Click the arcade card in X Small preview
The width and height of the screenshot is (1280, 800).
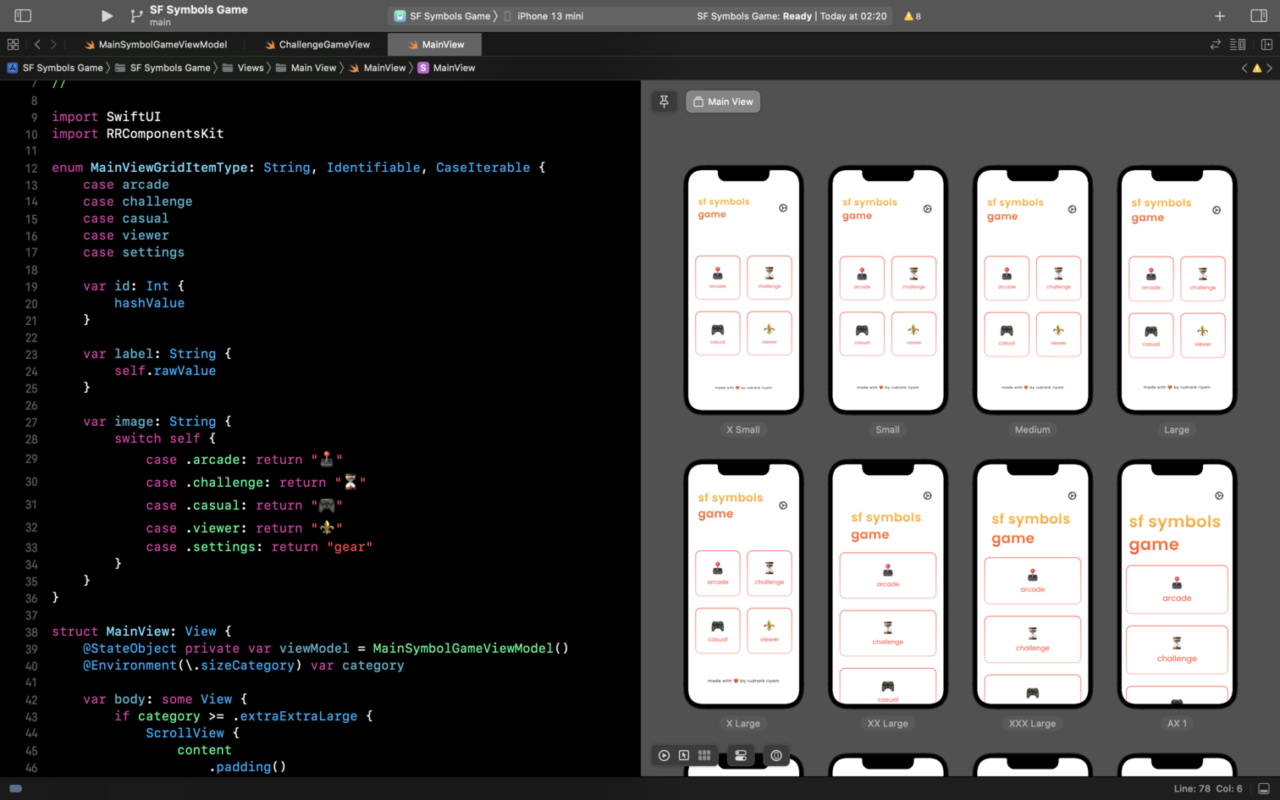click(718, 277)
